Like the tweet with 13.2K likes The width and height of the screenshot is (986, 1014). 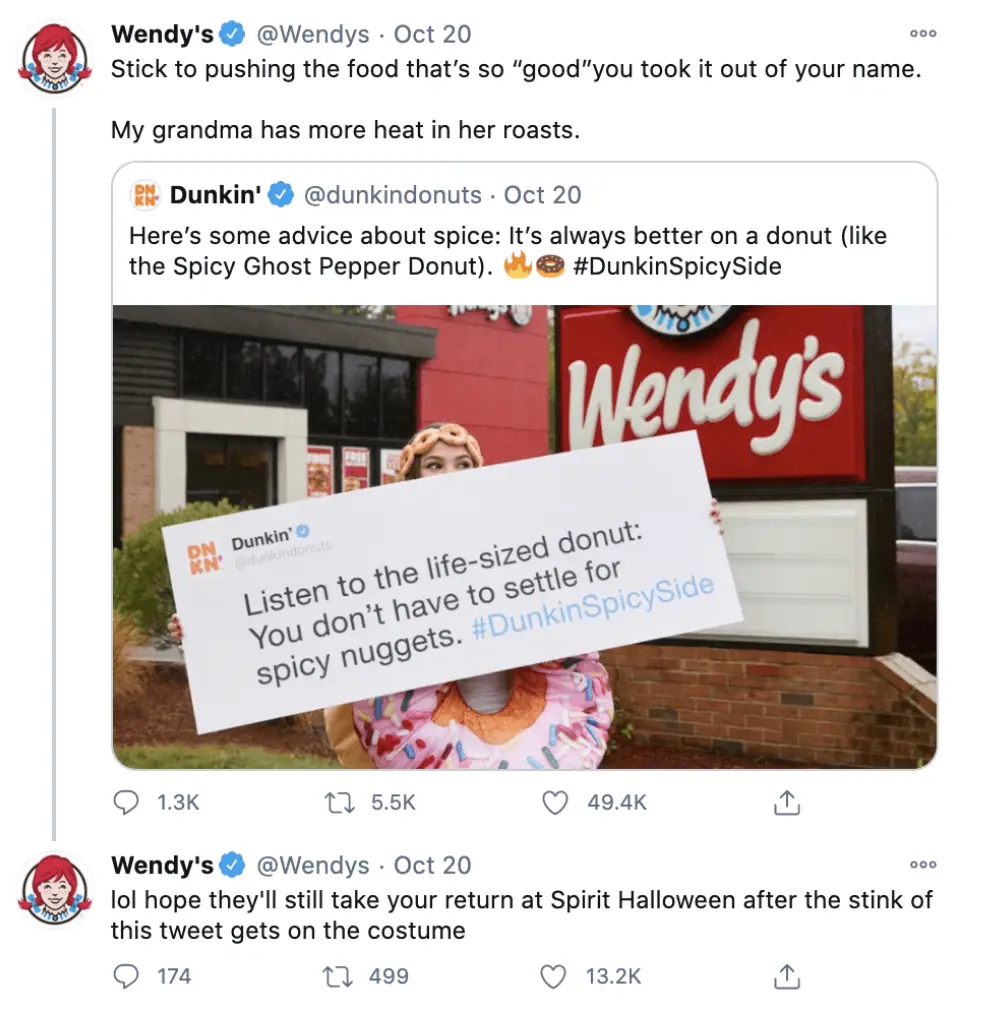click(553, 976)
